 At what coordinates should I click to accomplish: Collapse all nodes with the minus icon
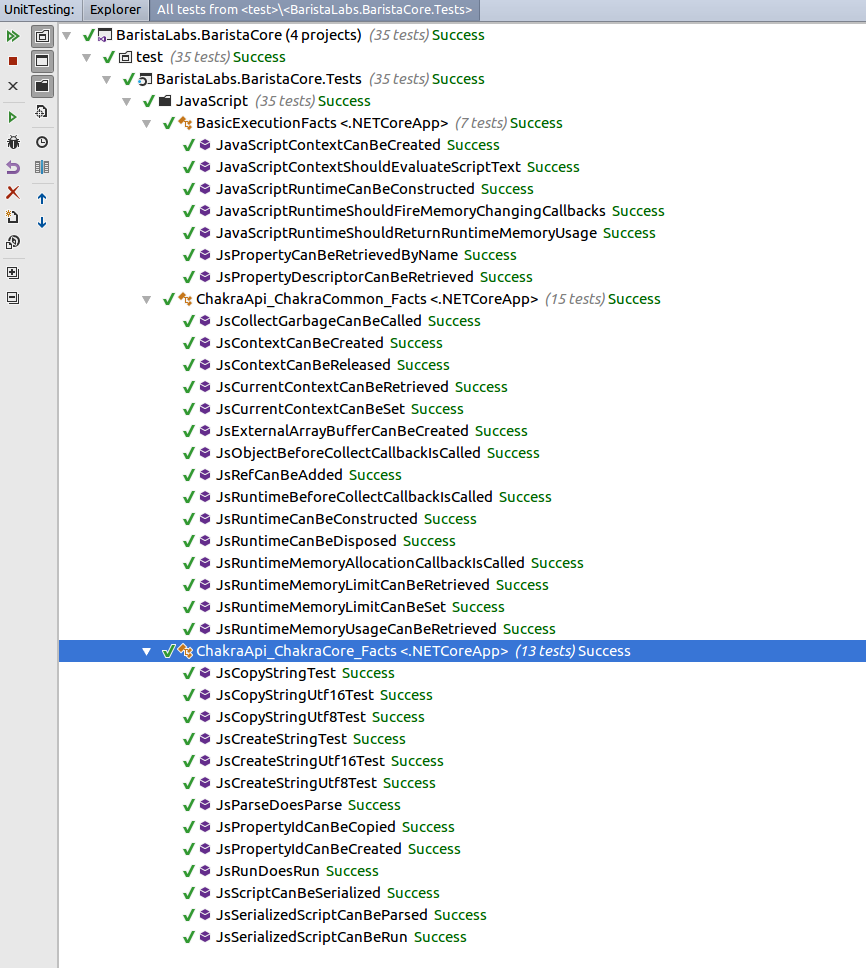pyautogui.click(x=12, y=298)
